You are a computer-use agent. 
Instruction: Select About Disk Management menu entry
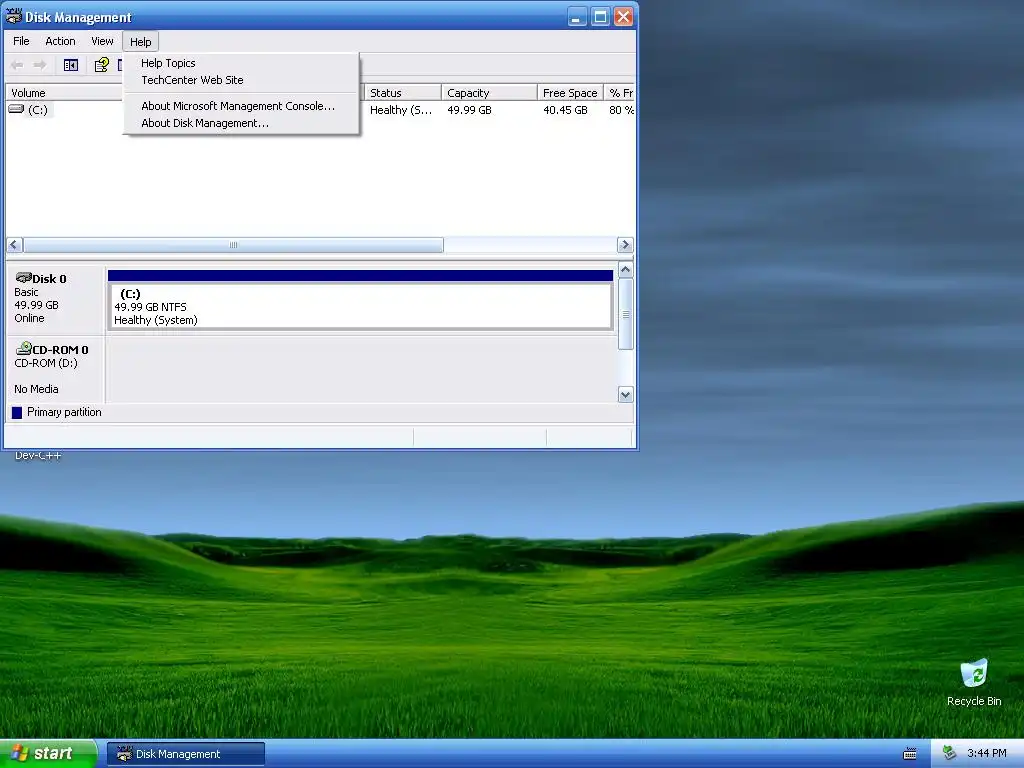pyautogui.click(x=204, y=123)
